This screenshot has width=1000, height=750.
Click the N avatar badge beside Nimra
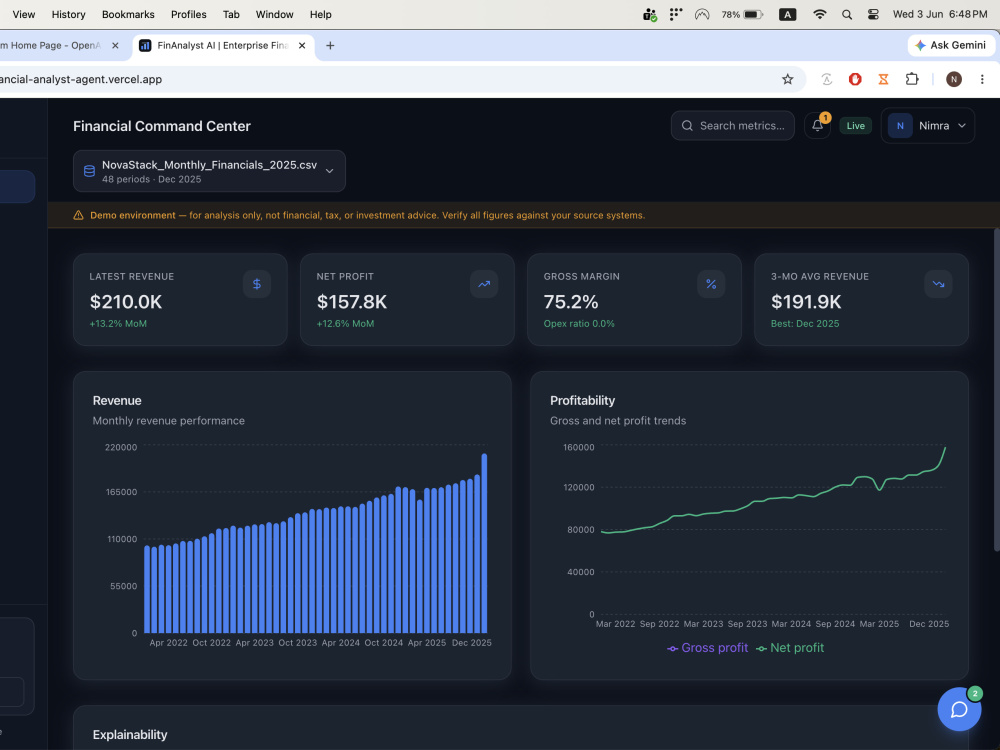click(900, 126)
